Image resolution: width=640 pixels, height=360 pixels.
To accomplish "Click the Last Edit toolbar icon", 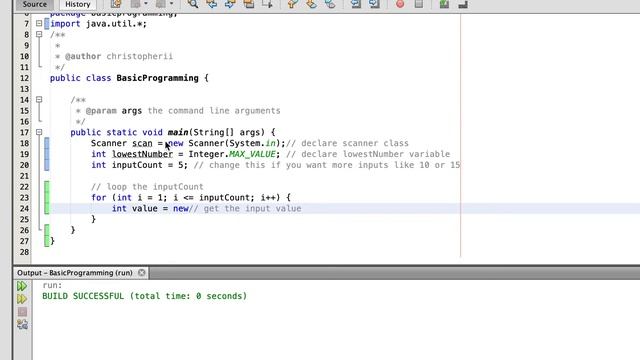I will 116,4.
